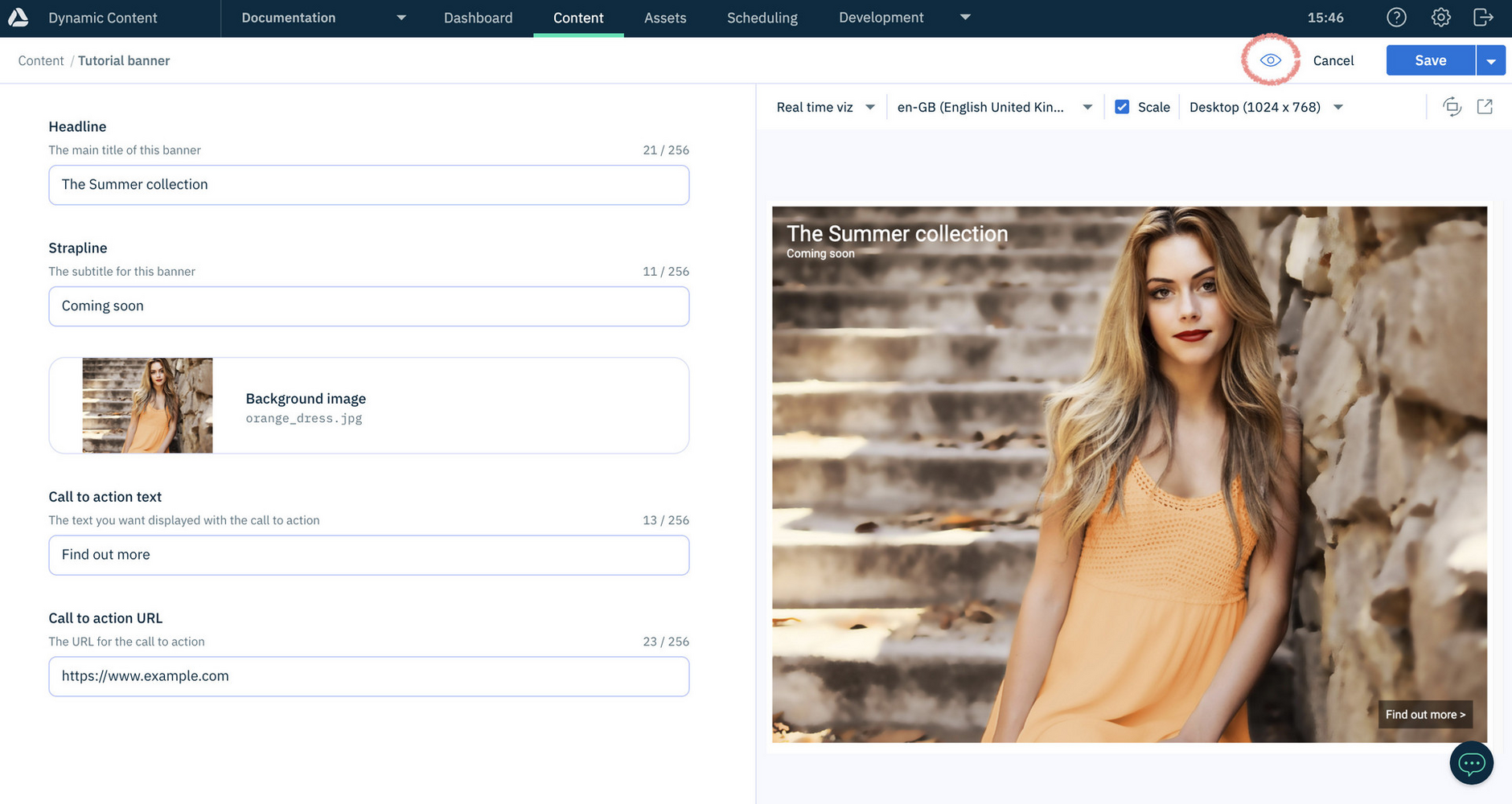Click the orange_dress.jpg background image thumbnail
The height and width of the screenshot is (804, 1512).
coord(147,405)
